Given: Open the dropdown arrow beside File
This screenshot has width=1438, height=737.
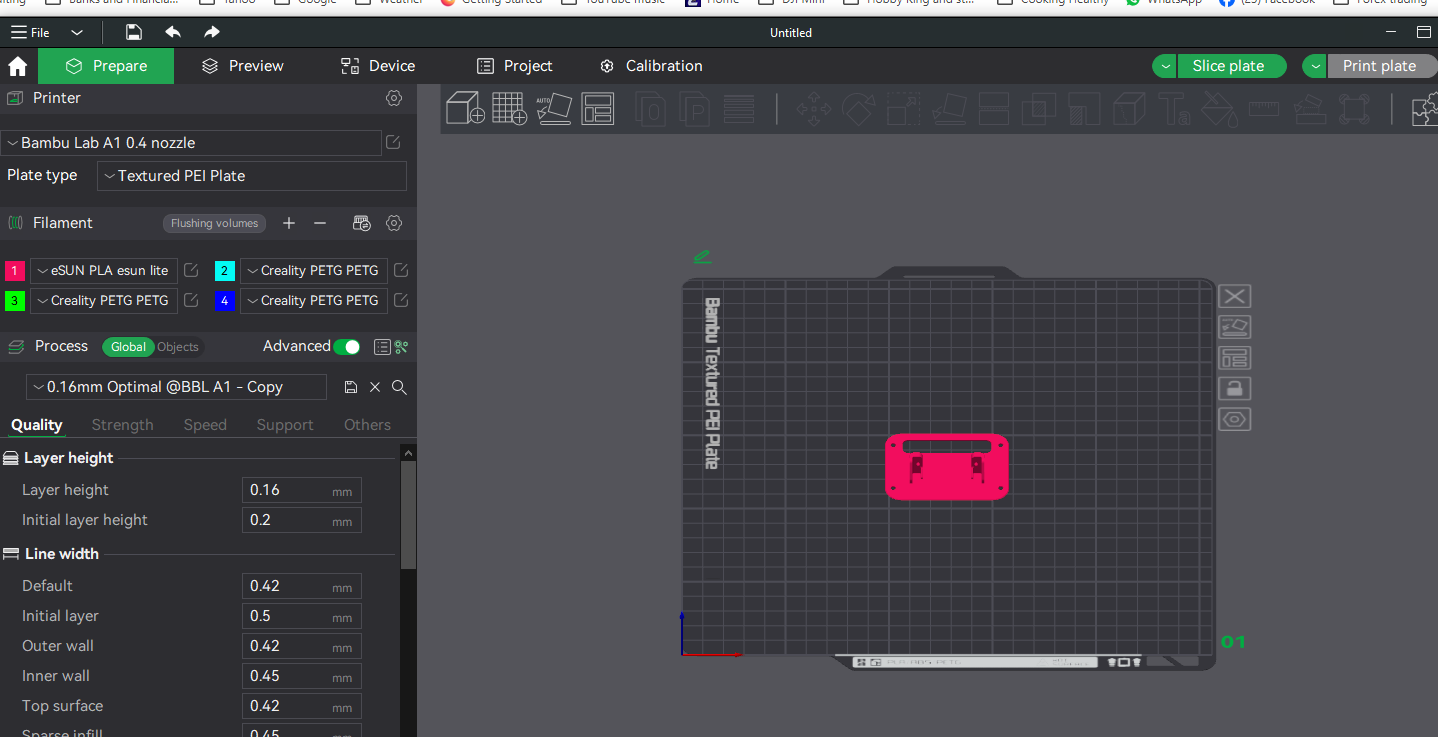Looking at the screenshot, I should 77,33.
